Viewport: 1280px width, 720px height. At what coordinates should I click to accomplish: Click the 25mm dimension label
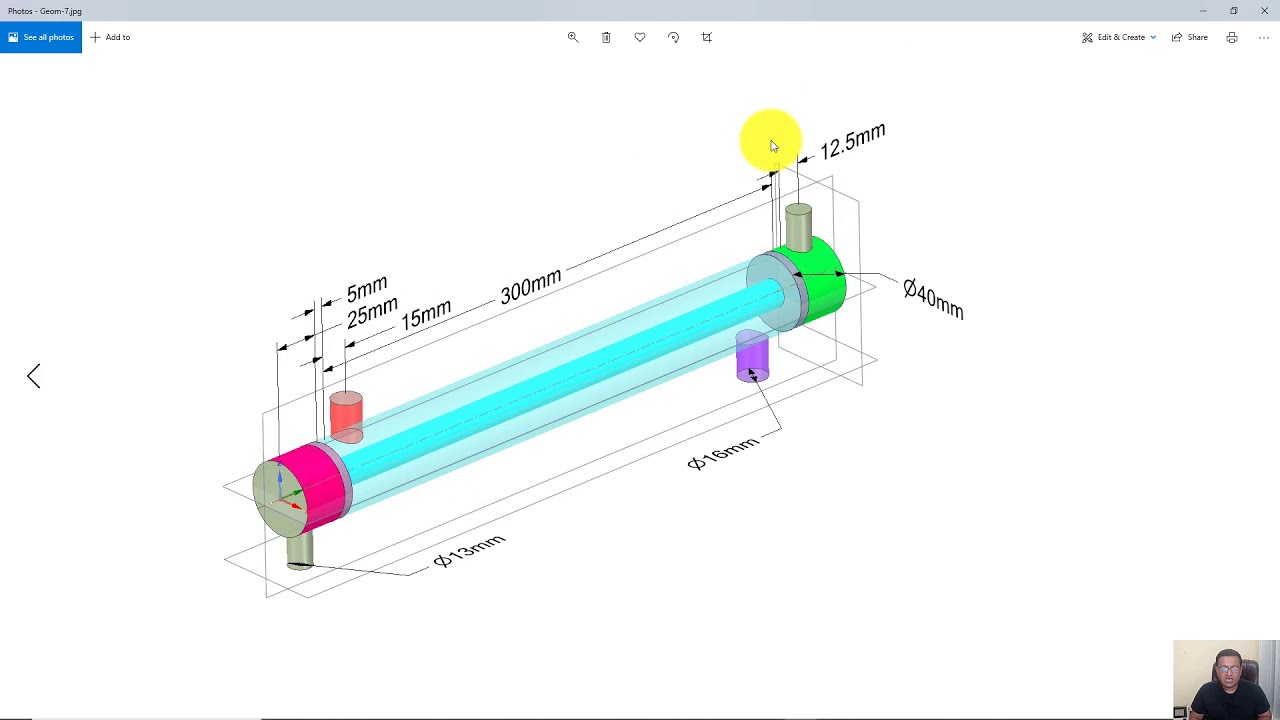[372, 312]
